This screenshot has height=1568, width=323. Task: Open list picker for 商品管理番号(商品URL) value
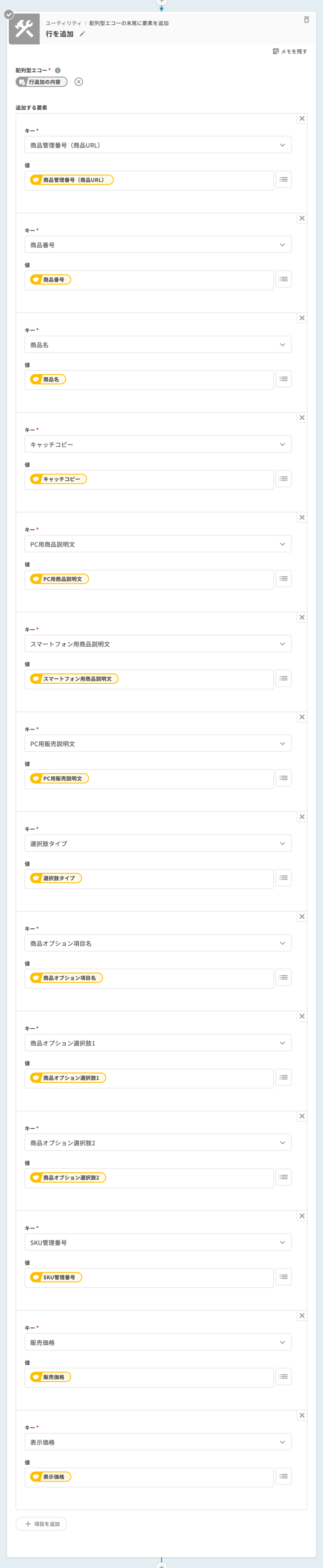coord(284,180)
